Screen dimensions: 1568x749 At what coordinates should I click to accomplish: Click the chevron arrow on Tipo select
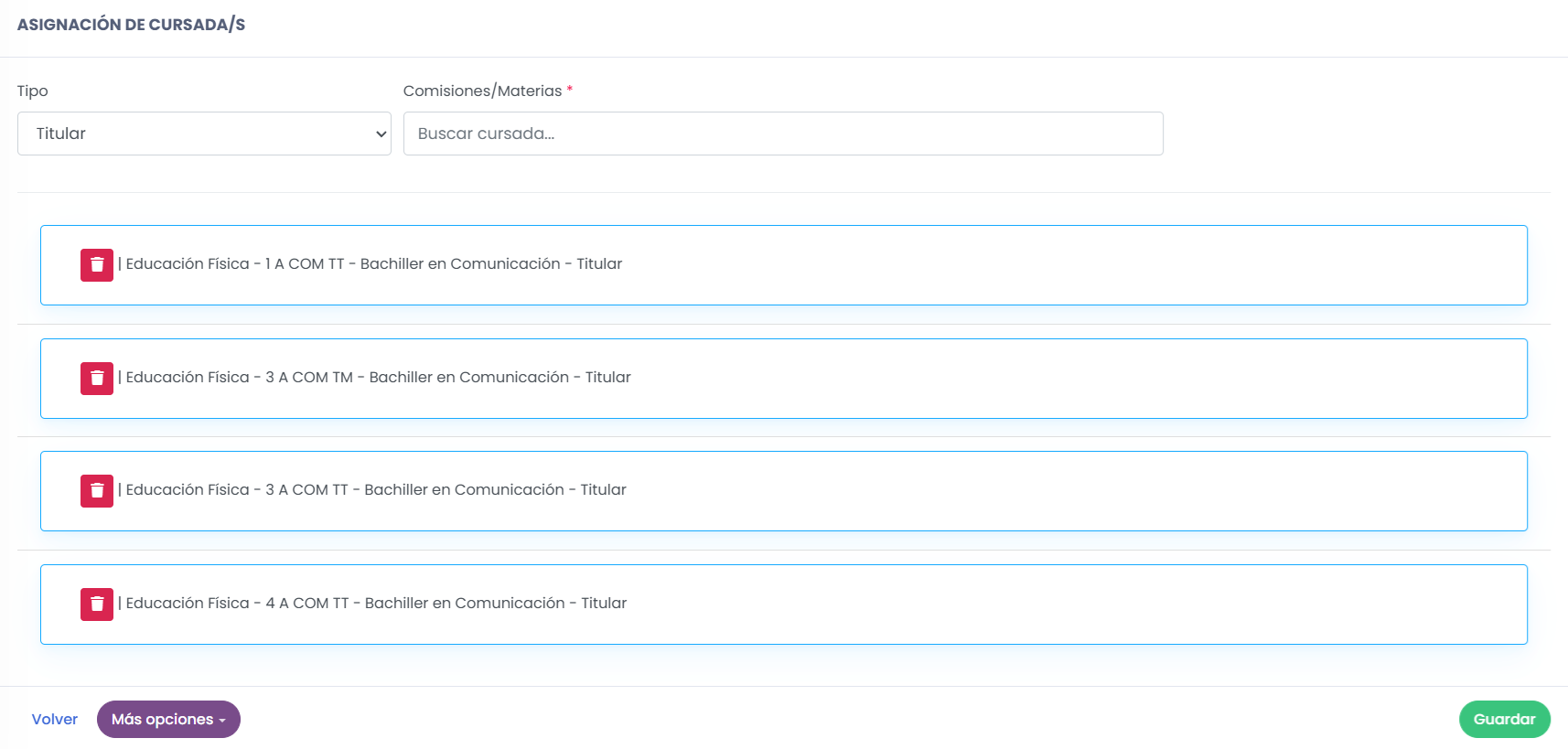[381, 134]
